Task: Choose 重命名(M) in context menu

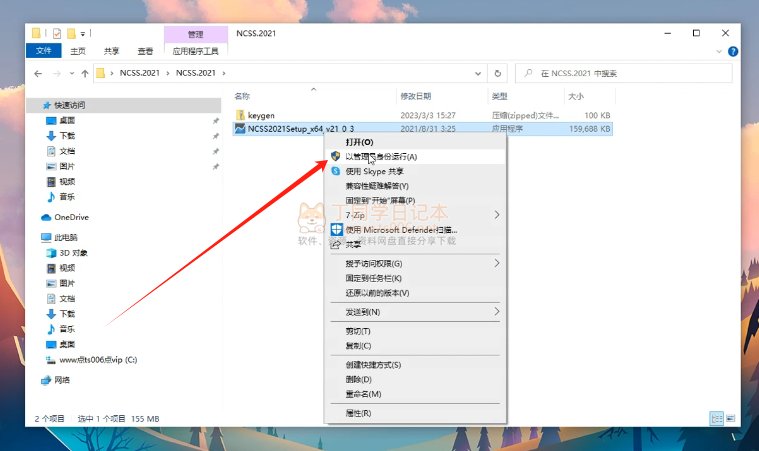Action: click(415, 394)
